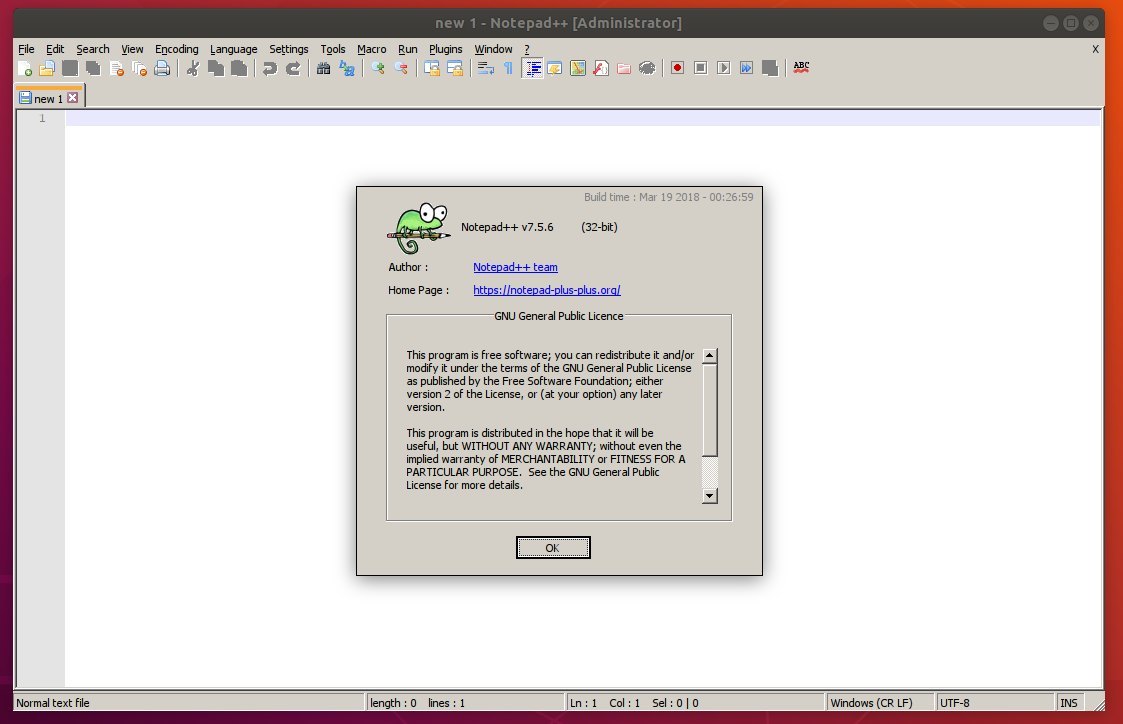Toggle synchronize vertical scrolling icon

pyautogui.click(x=431, y=68)
